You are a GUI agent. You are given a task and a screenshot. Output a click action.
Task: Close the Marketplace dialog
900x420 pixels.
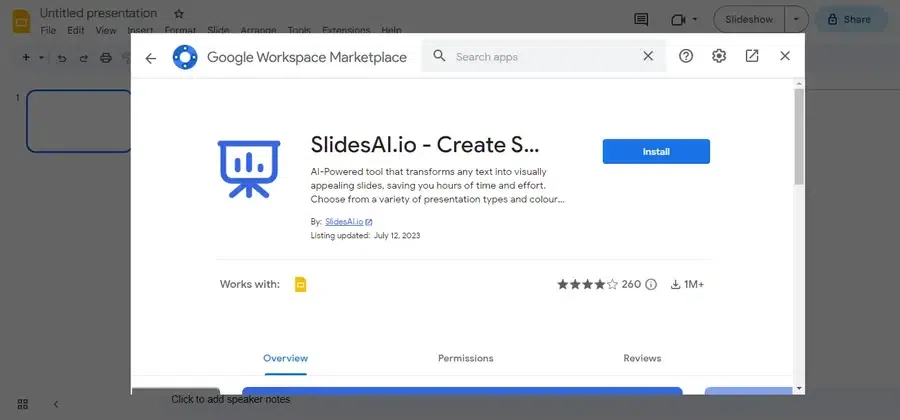(x=785, y=56)
